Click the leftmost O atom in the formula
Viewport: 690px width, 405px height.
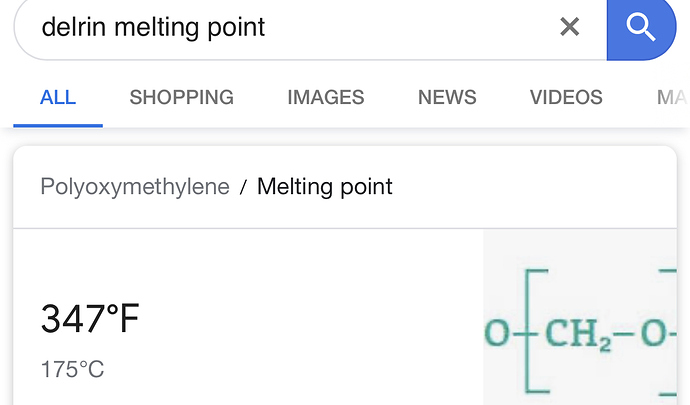497,333
